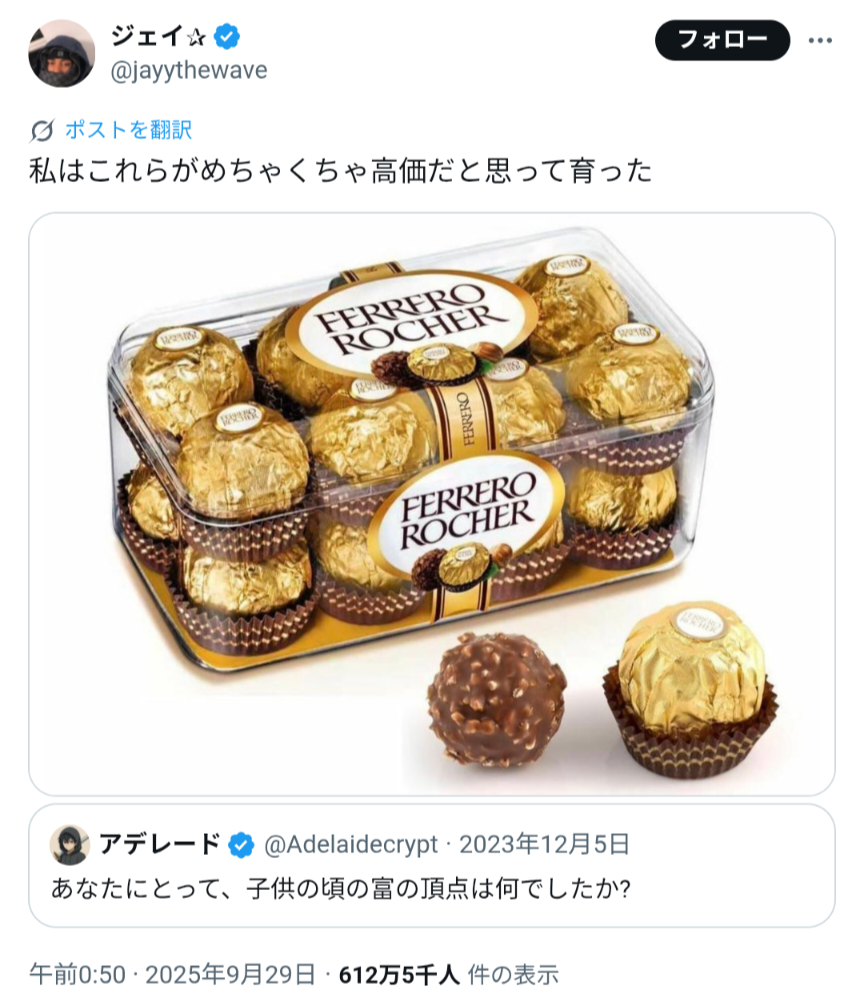Click the unwrapped chocolate in the photo
The height and width of the screenshot is (1004, 864).
click(x=496, y=699)
